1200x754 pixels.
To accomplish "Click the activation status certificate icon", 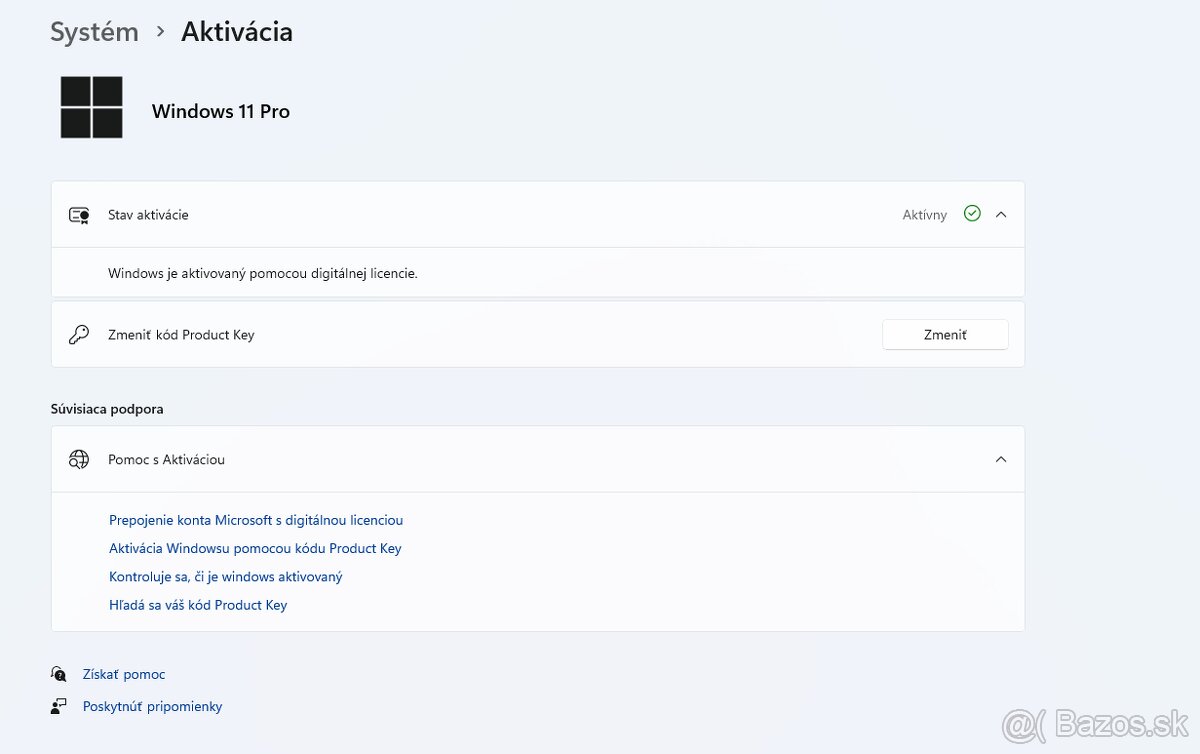I will 79,215.
